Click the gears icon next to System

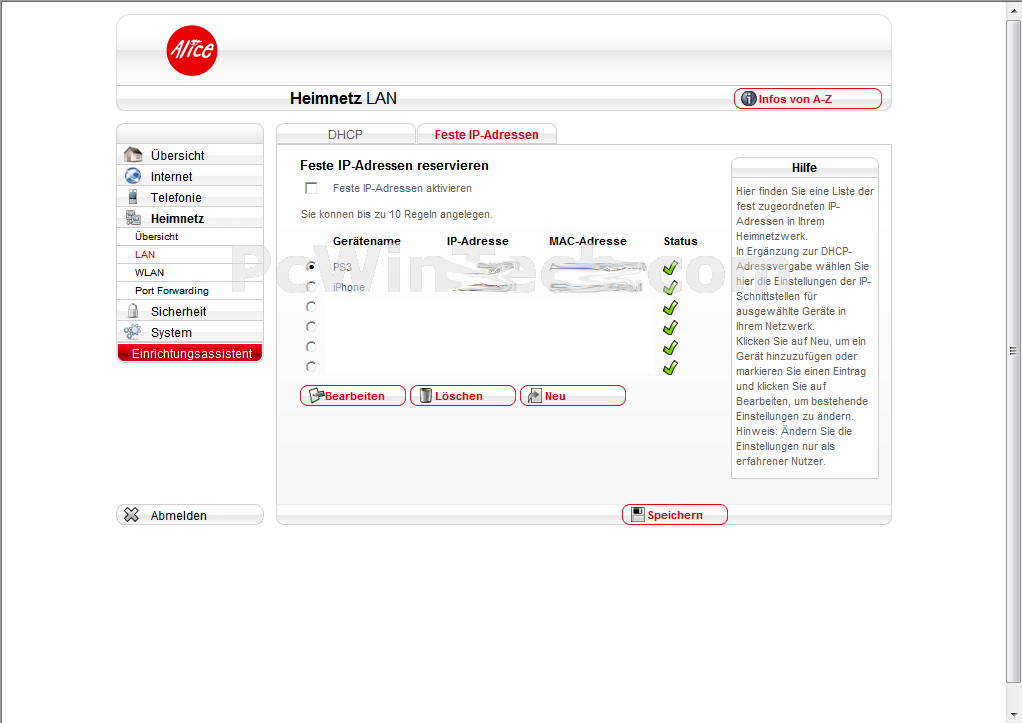(133, 332)
